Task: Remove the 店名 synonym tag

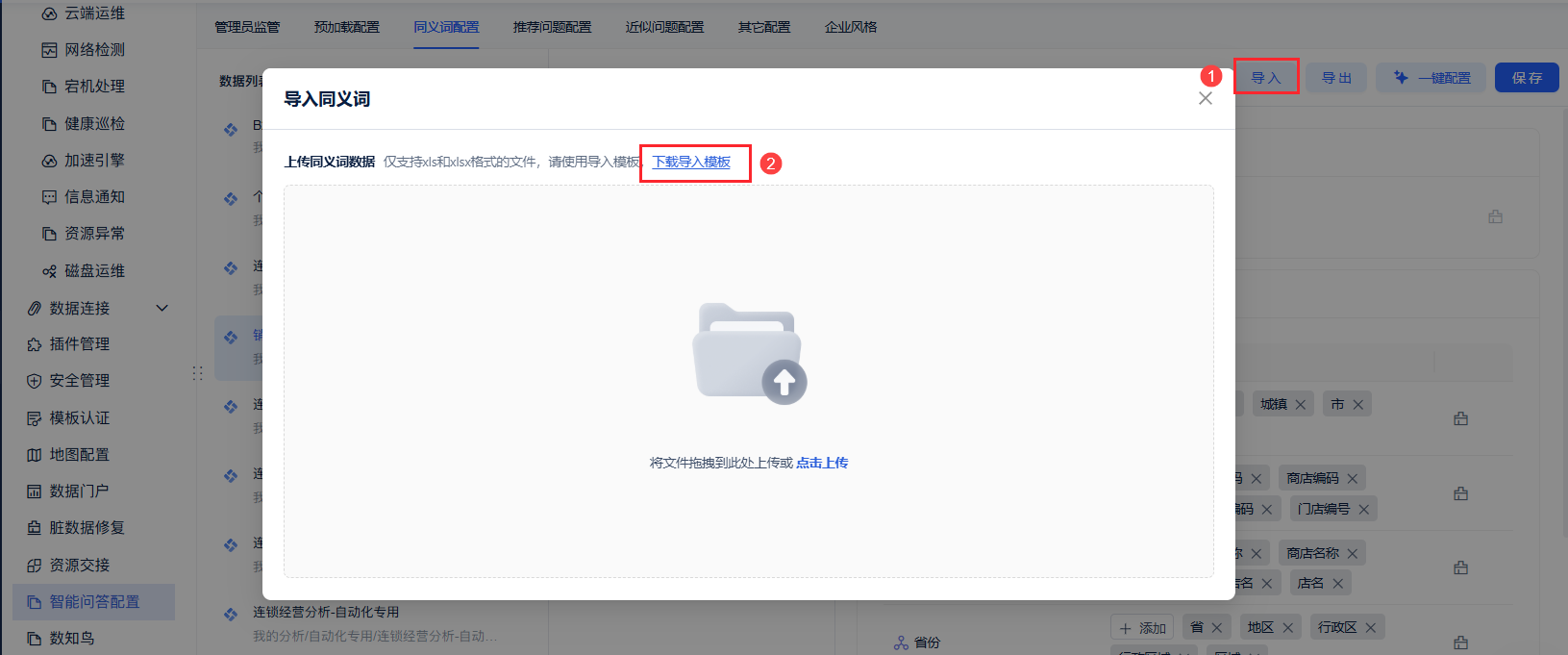Action: pos(1337,584)
